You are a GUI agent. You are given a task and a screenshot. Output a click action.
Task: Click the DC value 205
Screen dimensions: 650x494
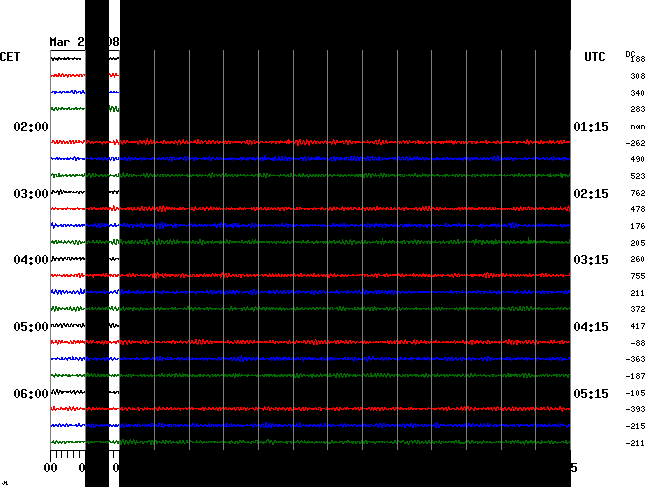point(638,243)
